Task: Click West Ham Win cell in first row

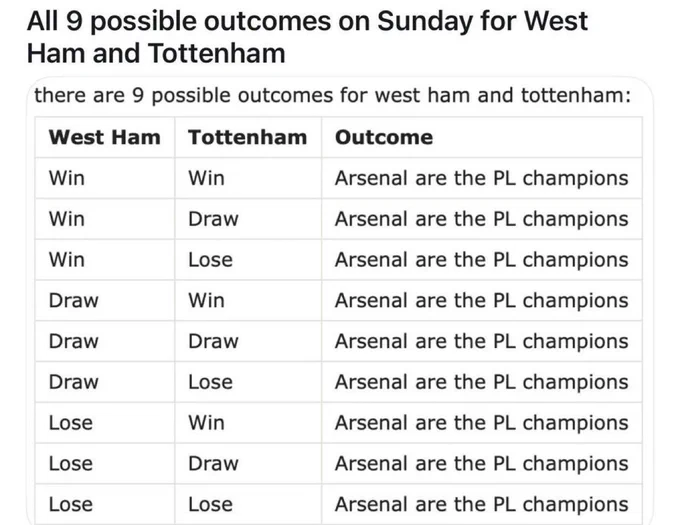Action: coord(66,178)
